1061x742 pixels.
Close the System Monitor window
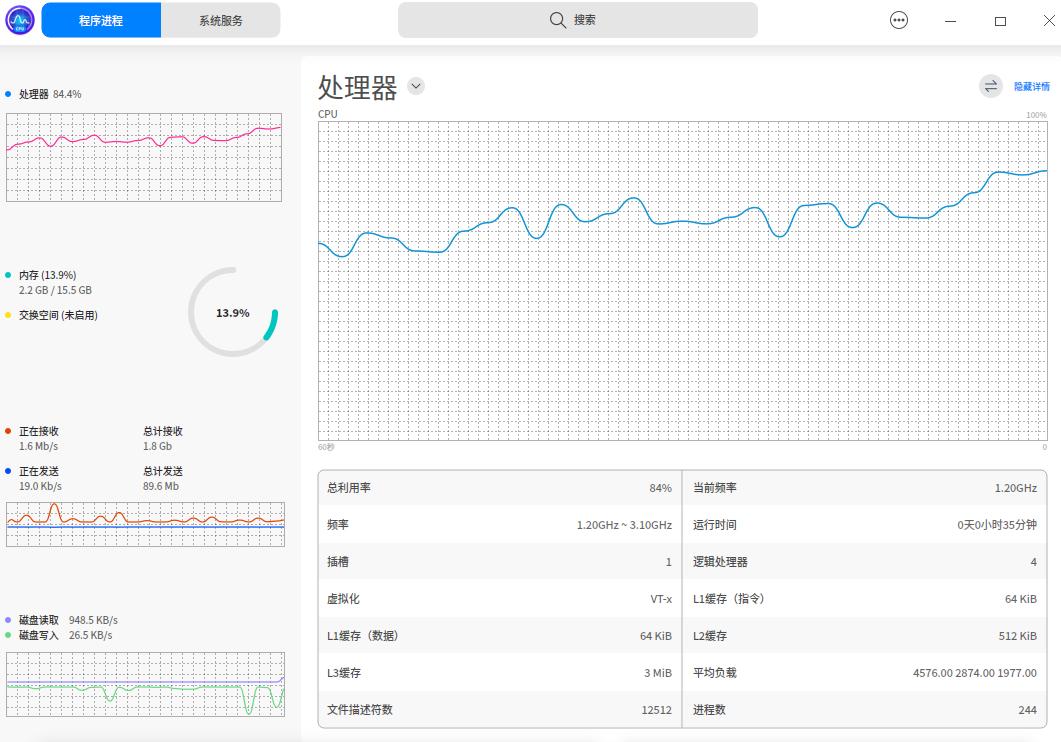(x=1049, y=21)
